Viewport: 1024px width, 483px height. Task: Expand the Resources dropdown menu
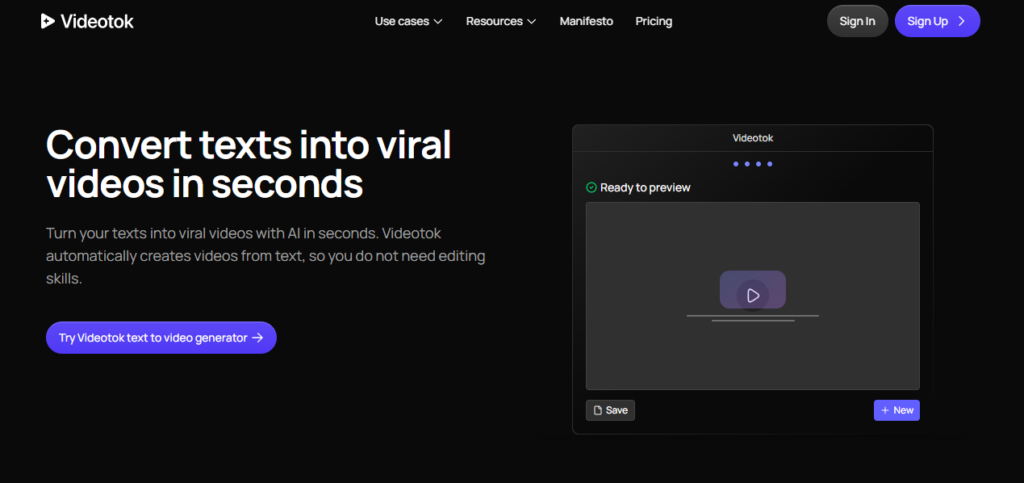(x=501, y=22)
